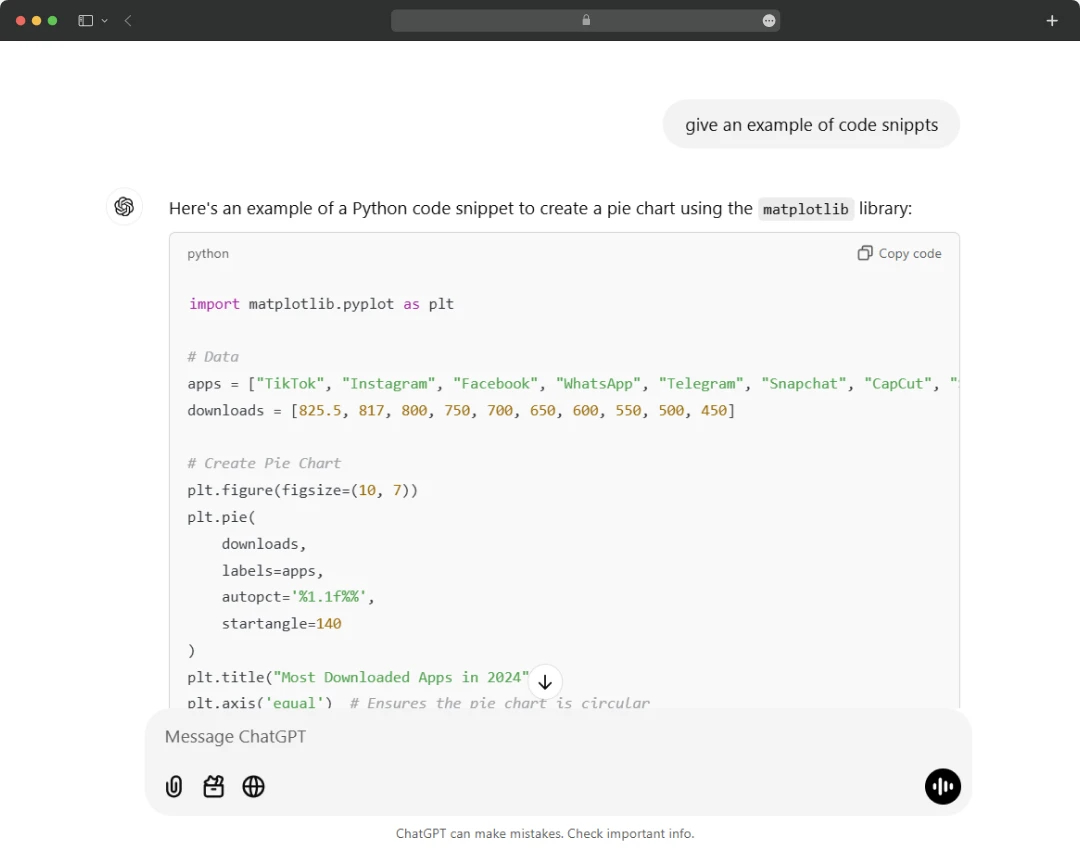This screenshot has height=850, width=1080.
Task: Click the Copy code button
Action: point(899,253)
